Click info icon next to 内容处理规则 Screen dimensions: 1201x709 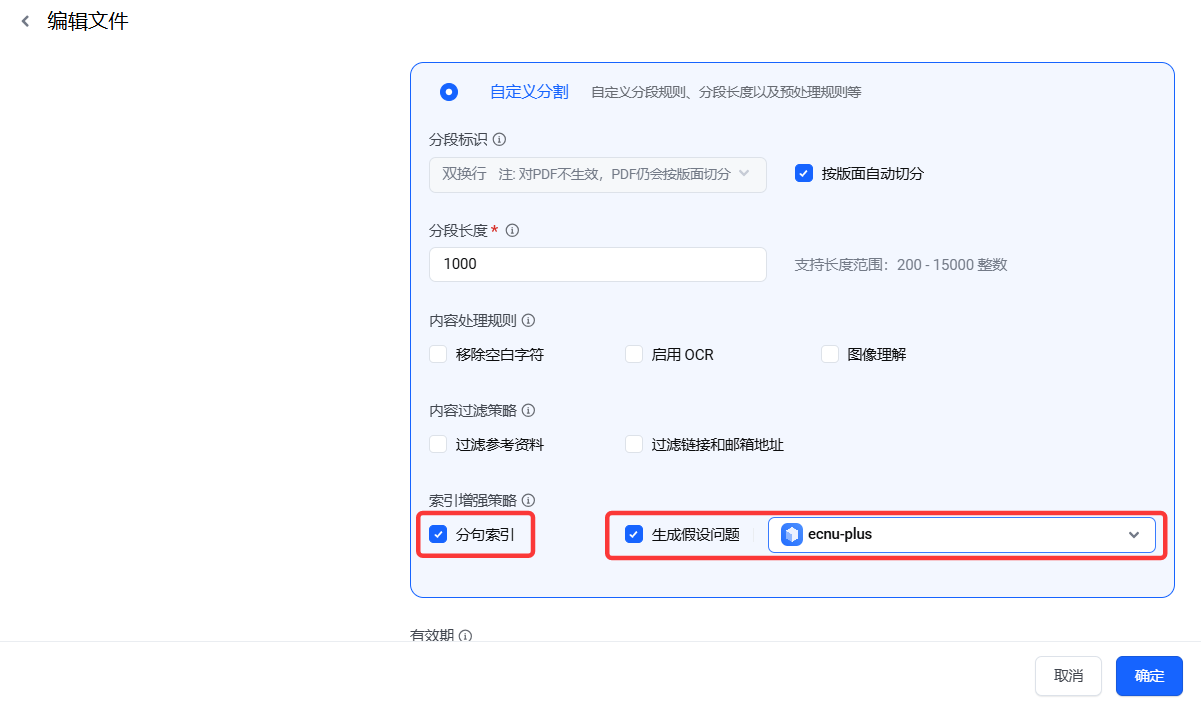pos(528,321)
